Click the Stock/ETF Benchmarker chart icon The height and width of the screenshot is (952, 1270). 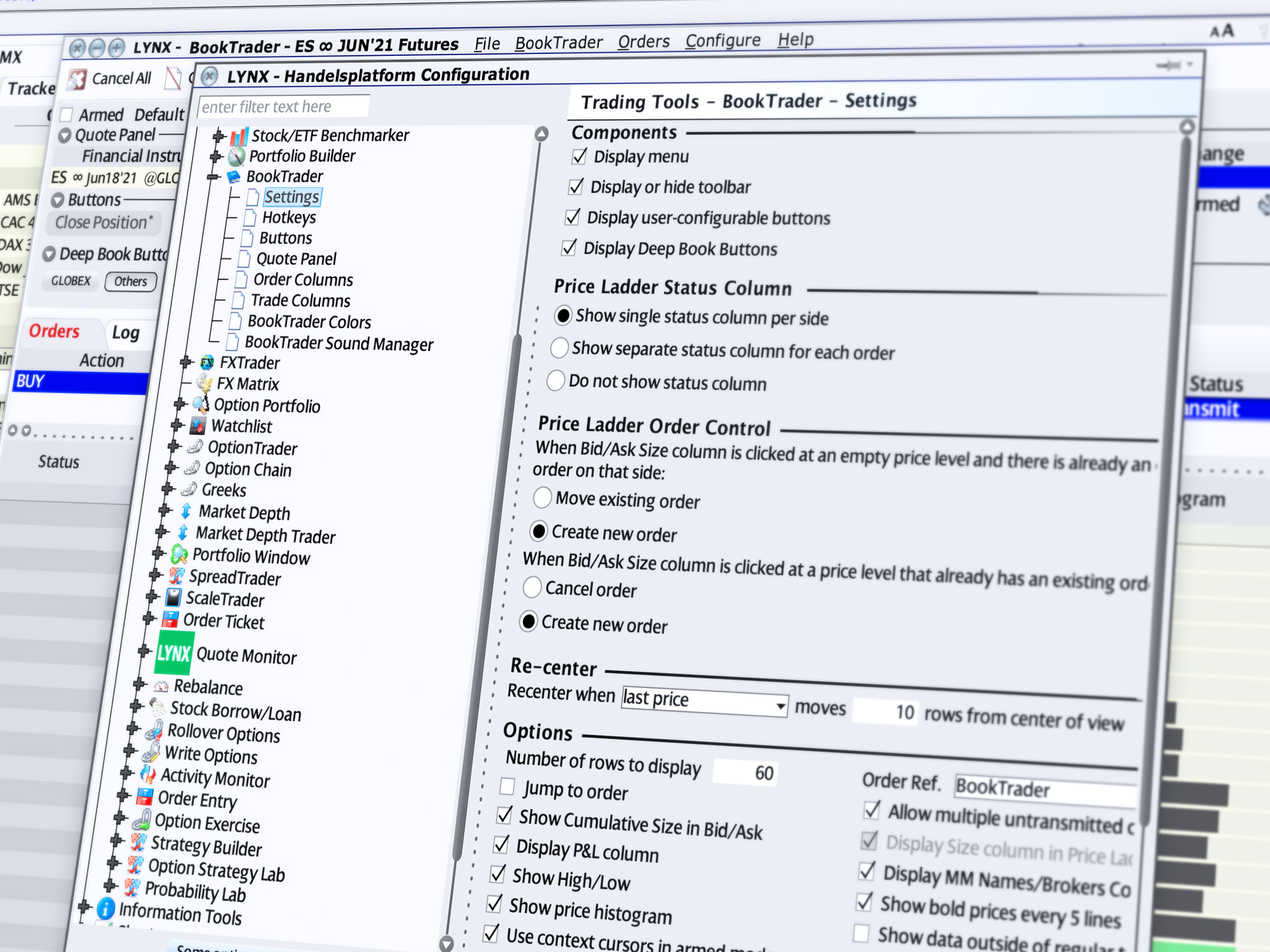click(239, 136)
